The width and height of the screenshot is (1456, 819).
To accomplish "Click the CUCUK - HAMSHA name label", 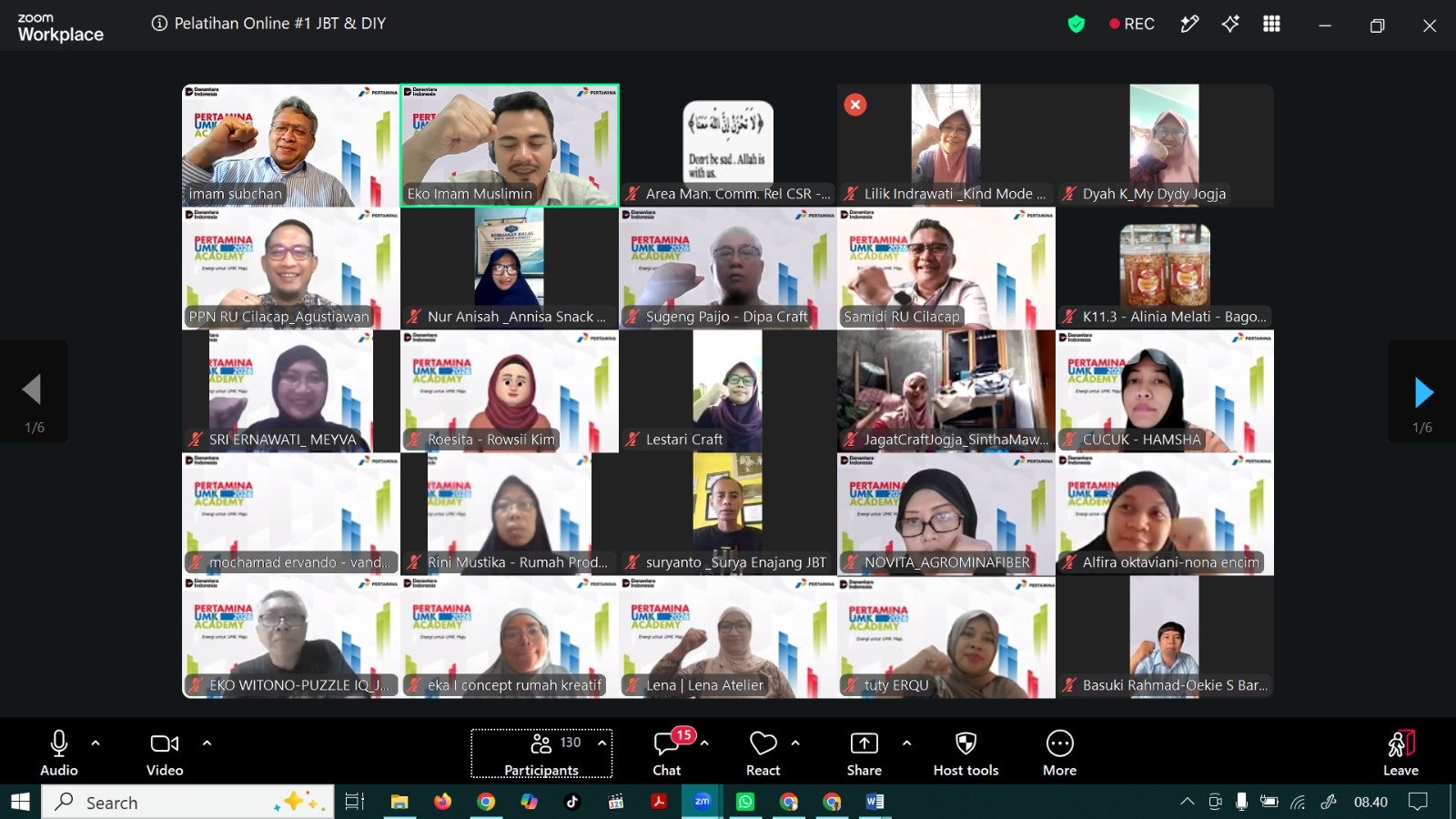I will (x=1142, y=440).
